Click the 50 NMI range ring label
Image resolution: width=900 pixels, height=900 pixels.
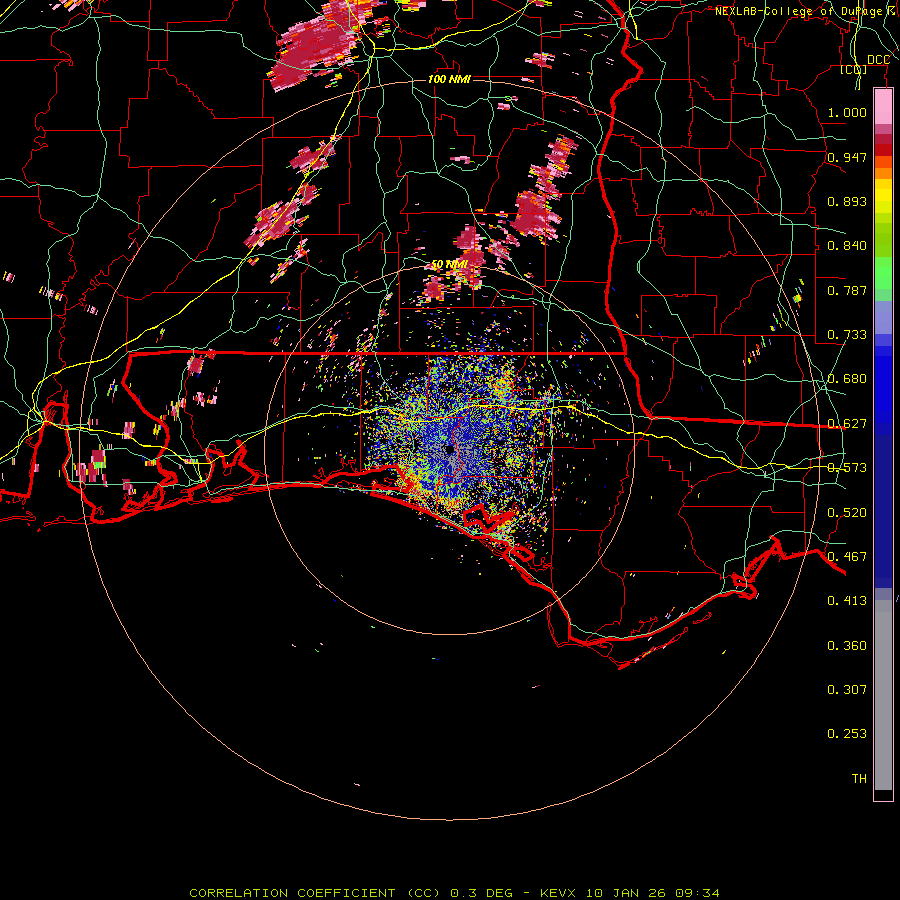point(449,265)
